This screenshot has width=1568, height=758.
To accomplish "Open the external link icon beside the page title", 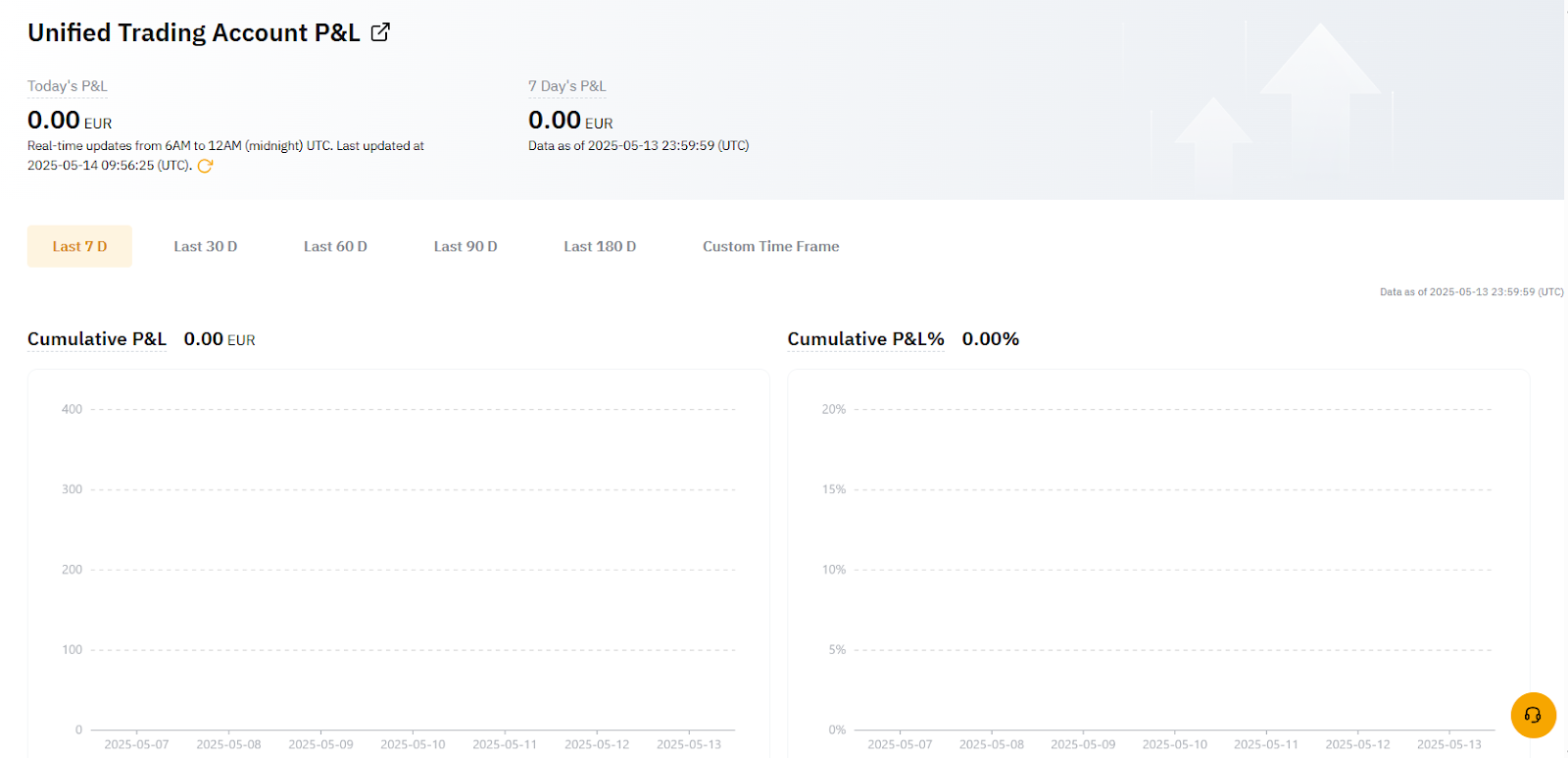I will [x=380, y=32].
